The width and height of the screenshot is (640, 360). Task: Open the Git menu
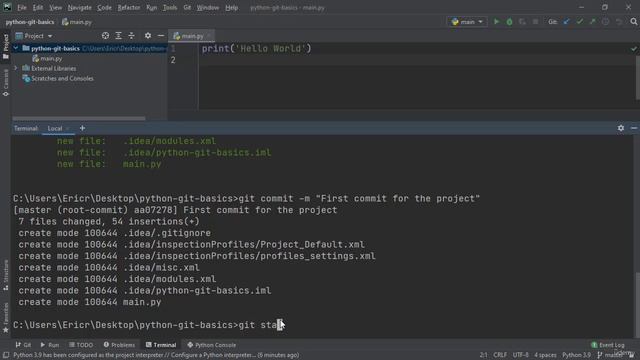pyautogui.click(x=187, y=7)
